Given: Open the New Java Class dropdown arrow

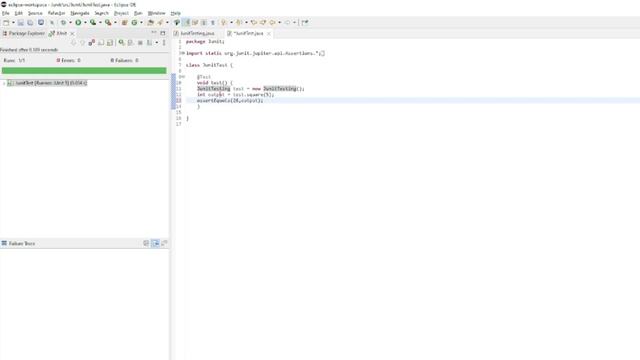Looking at the screenshot, I should (x=141, y=22).
